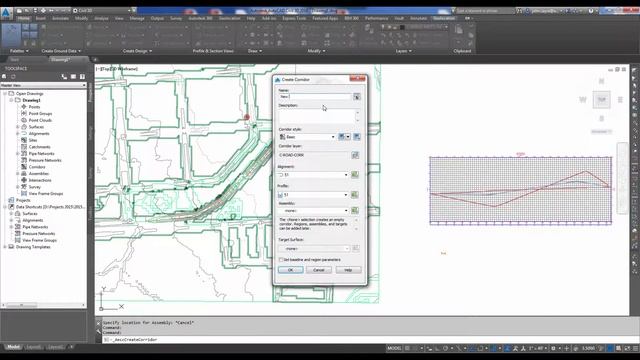Open Alignment dropdown in Create Corridor
This screenshot has width=640, height=360.
(346, 175)
